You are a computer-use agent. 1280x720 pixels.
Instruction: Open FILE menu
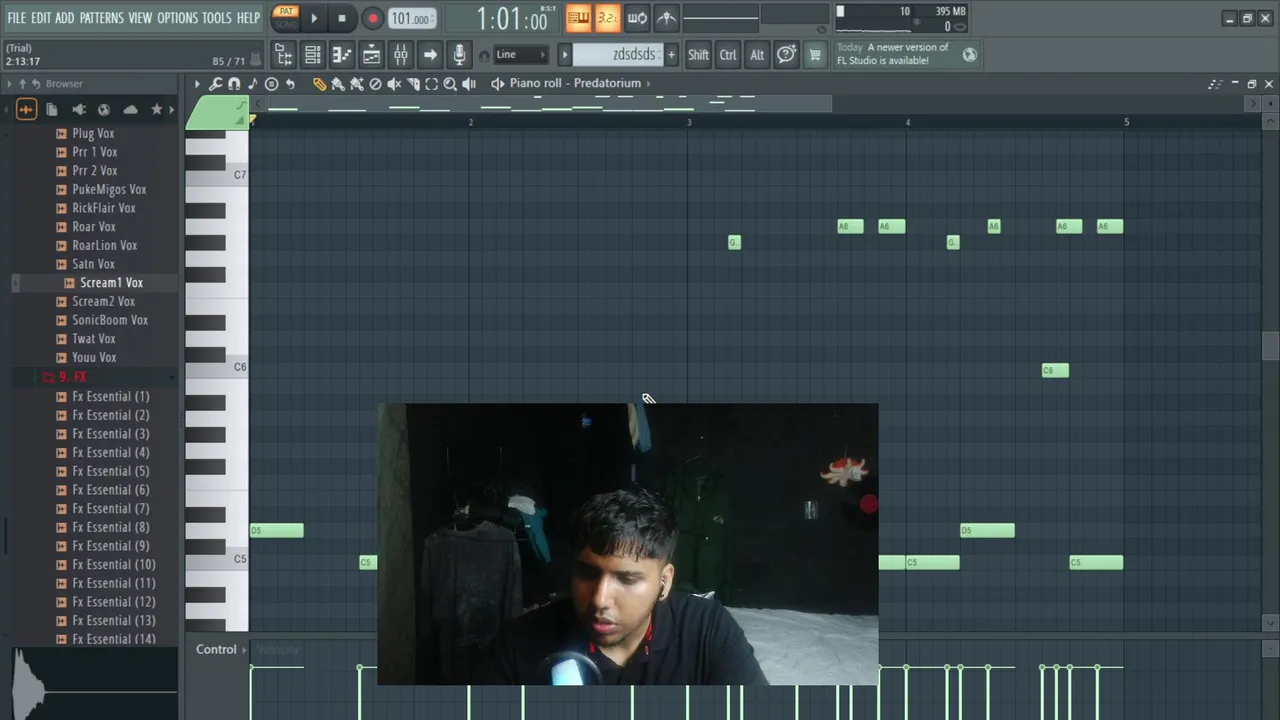click(x=17, y=18)
